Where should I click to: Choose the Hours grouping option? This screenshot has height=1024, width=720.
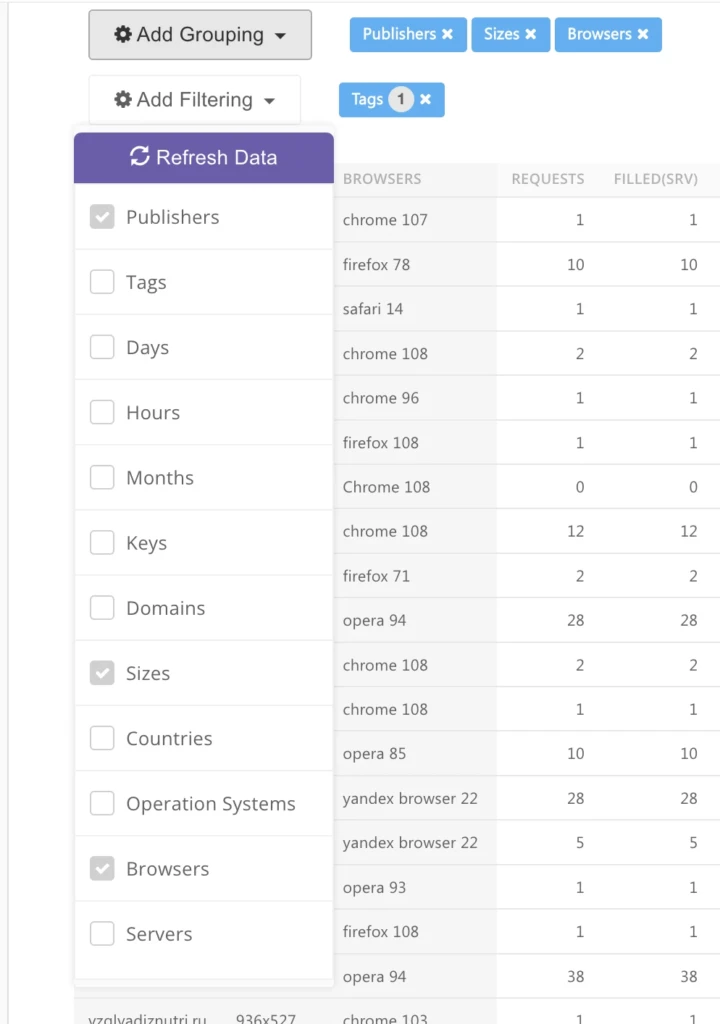(204, 412)
